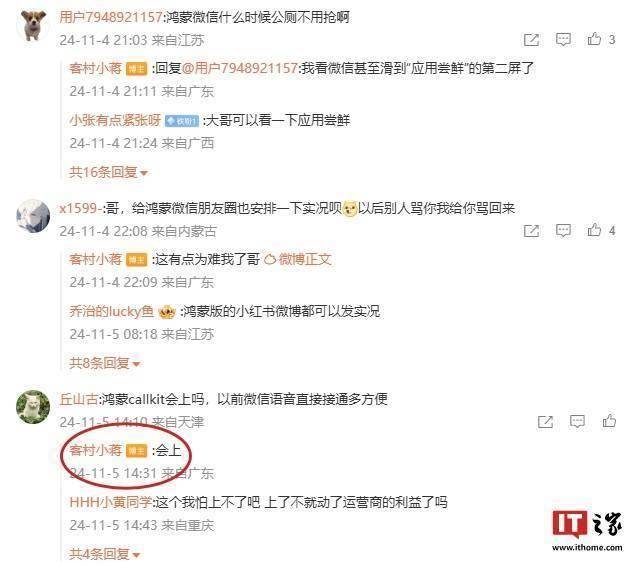This screenshot has width=633, height=565.
Task: Open 乔治的lucky鱼's profile
Action: [111, 311]
